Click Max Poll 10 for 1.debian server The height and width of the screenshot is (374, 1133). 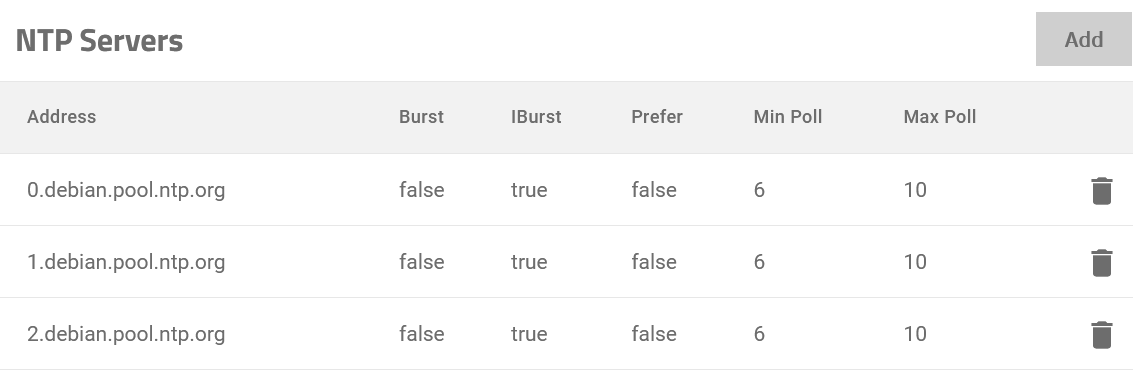click(915, 262)
